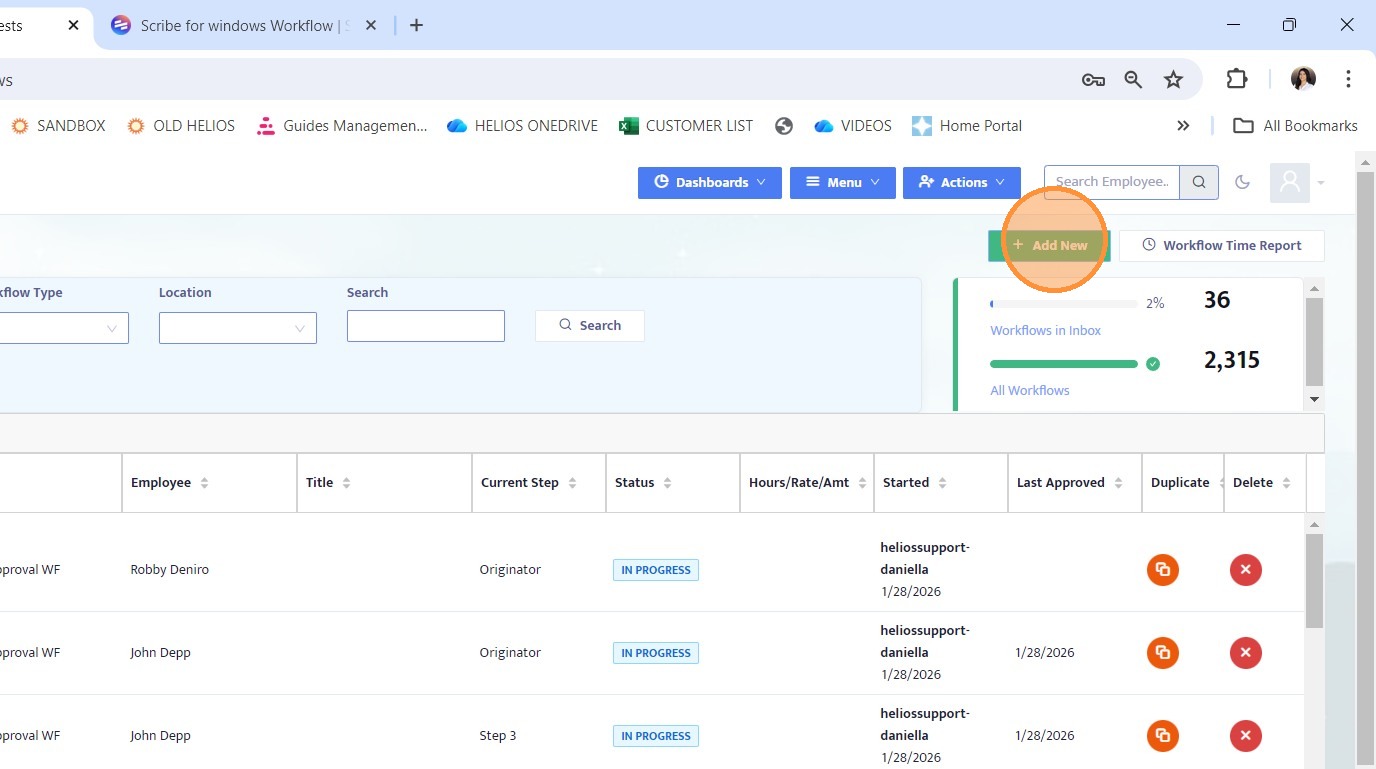Toggle dark mode with the moon icon

(1243, 182)
